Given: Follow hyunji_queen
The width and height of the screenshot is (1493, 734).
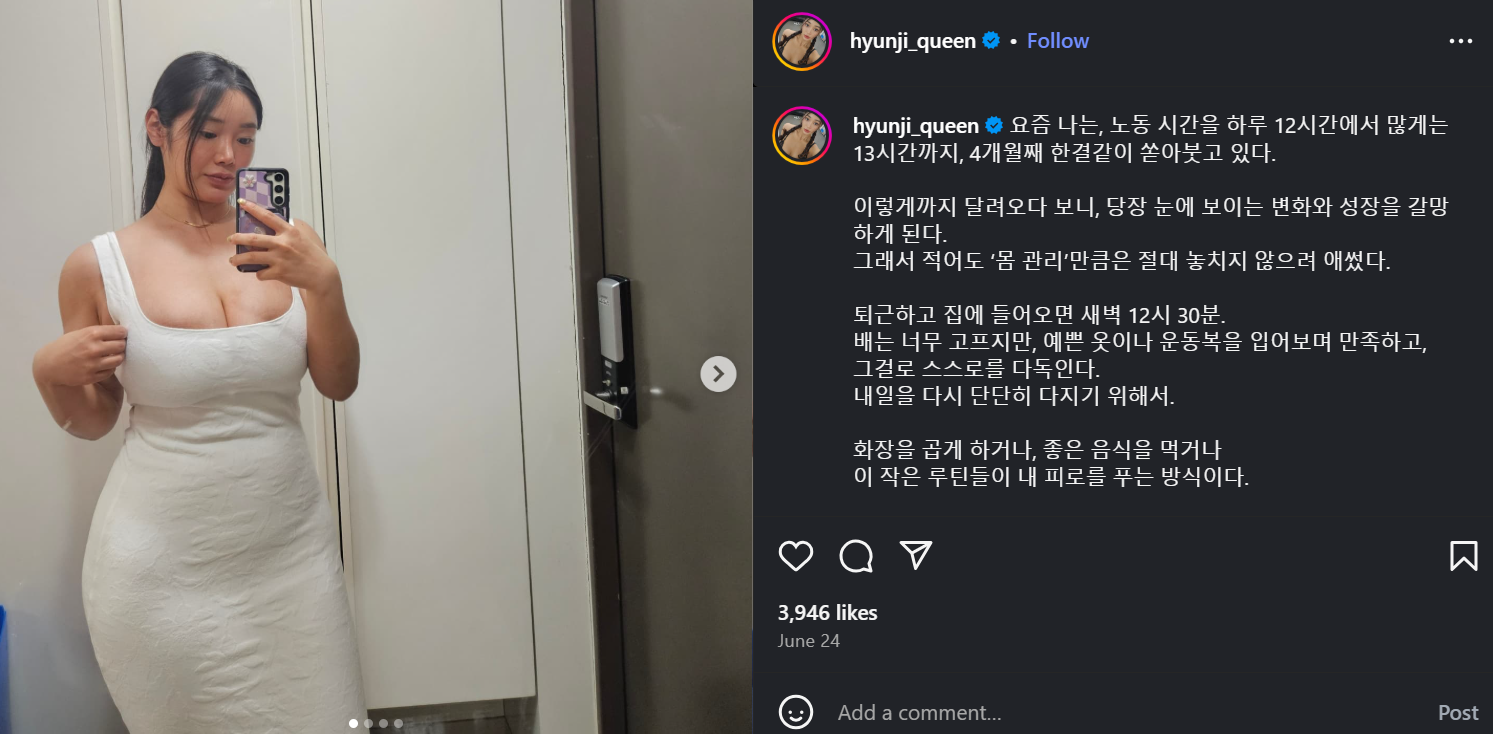Looking at the screenshot, I should pyautogui.click(x=1058, y=41).
